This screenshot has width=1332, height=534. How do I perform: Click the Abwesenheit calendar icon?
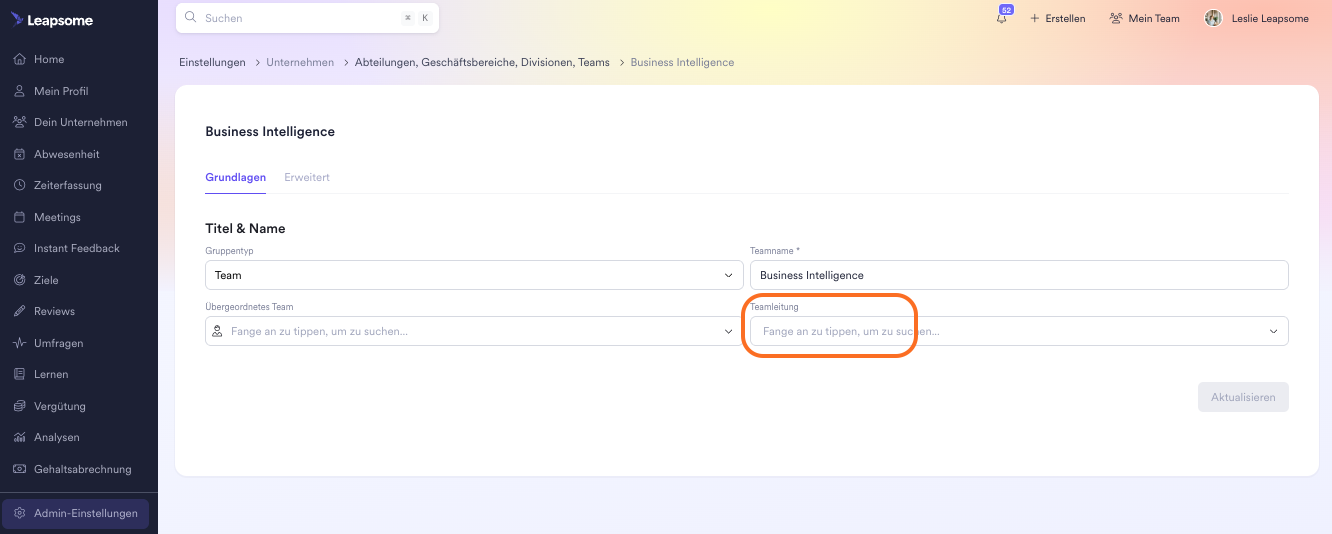coord(19,154)
